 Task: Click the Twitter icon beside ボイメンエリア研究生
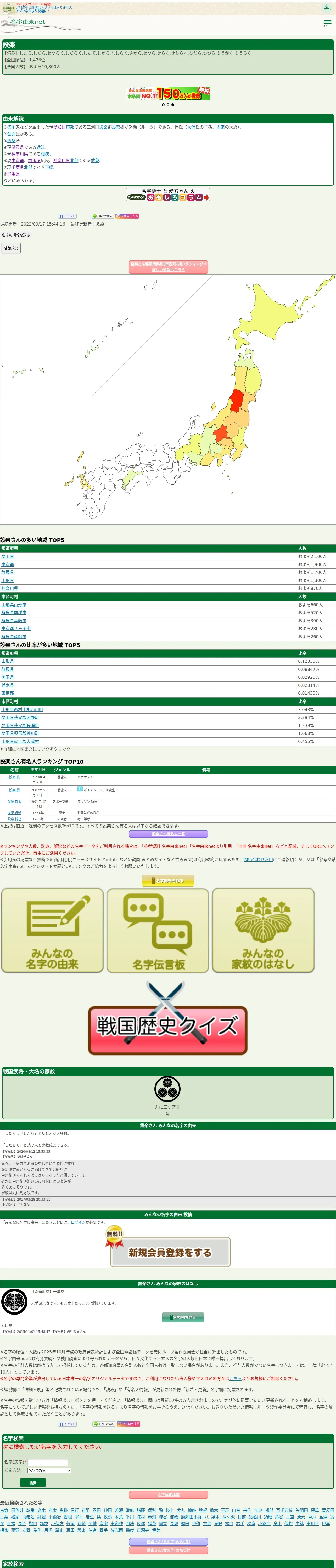click(80, 789)
